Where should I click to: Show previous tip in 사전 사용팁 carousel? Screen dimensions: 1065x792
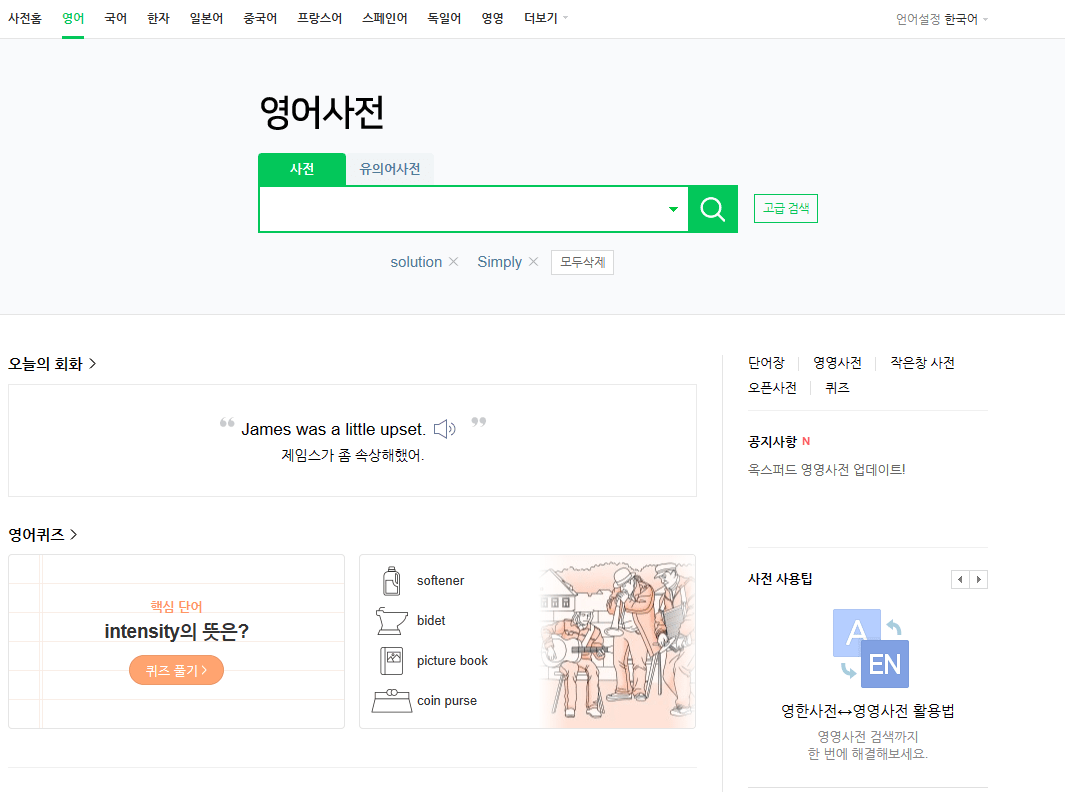pyautogui.click(x=960, y=579)
